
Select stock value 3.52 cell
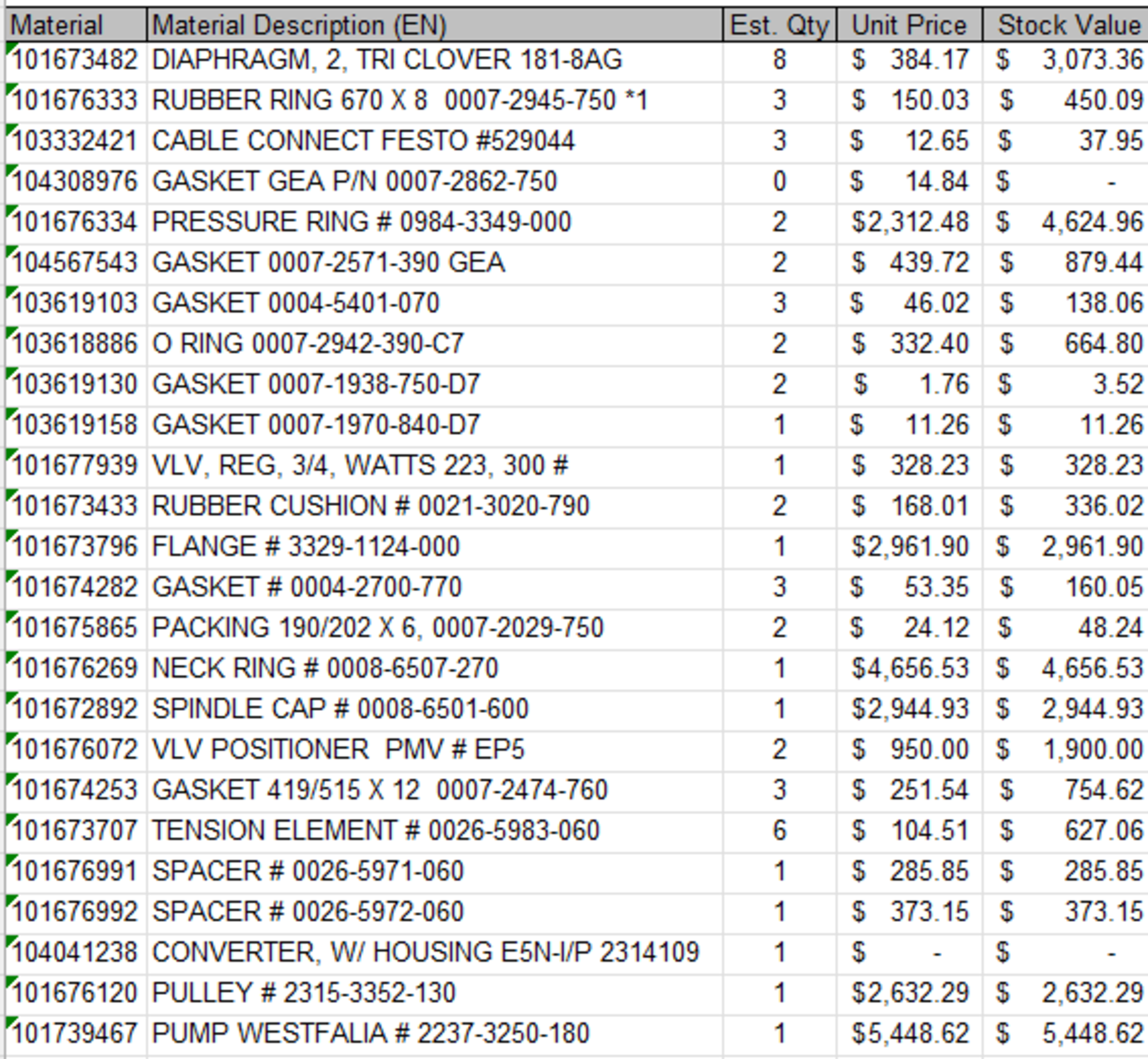point(1065,387)
